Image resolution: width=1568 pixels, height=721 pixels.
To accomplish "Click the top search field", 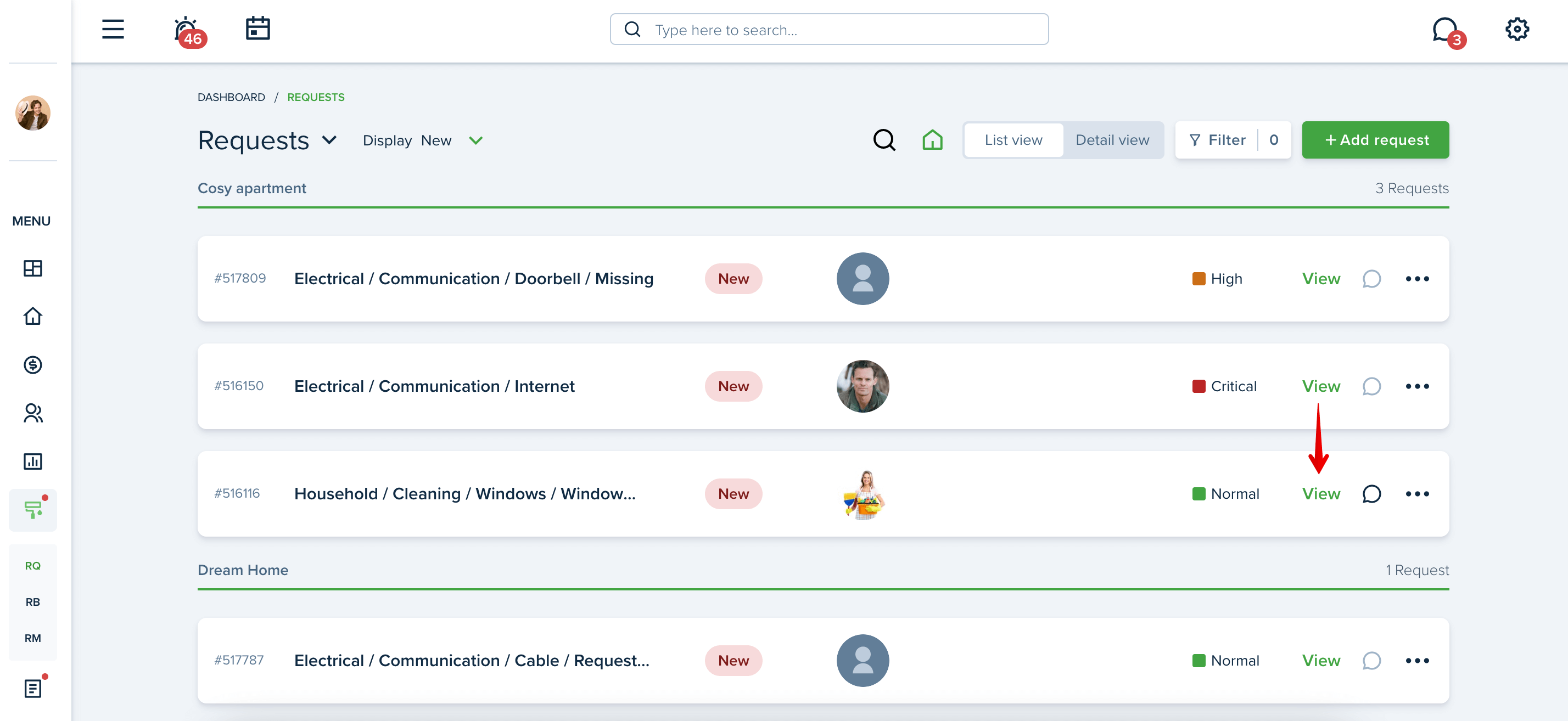I will pyautogui.click(x=829, y=29).
